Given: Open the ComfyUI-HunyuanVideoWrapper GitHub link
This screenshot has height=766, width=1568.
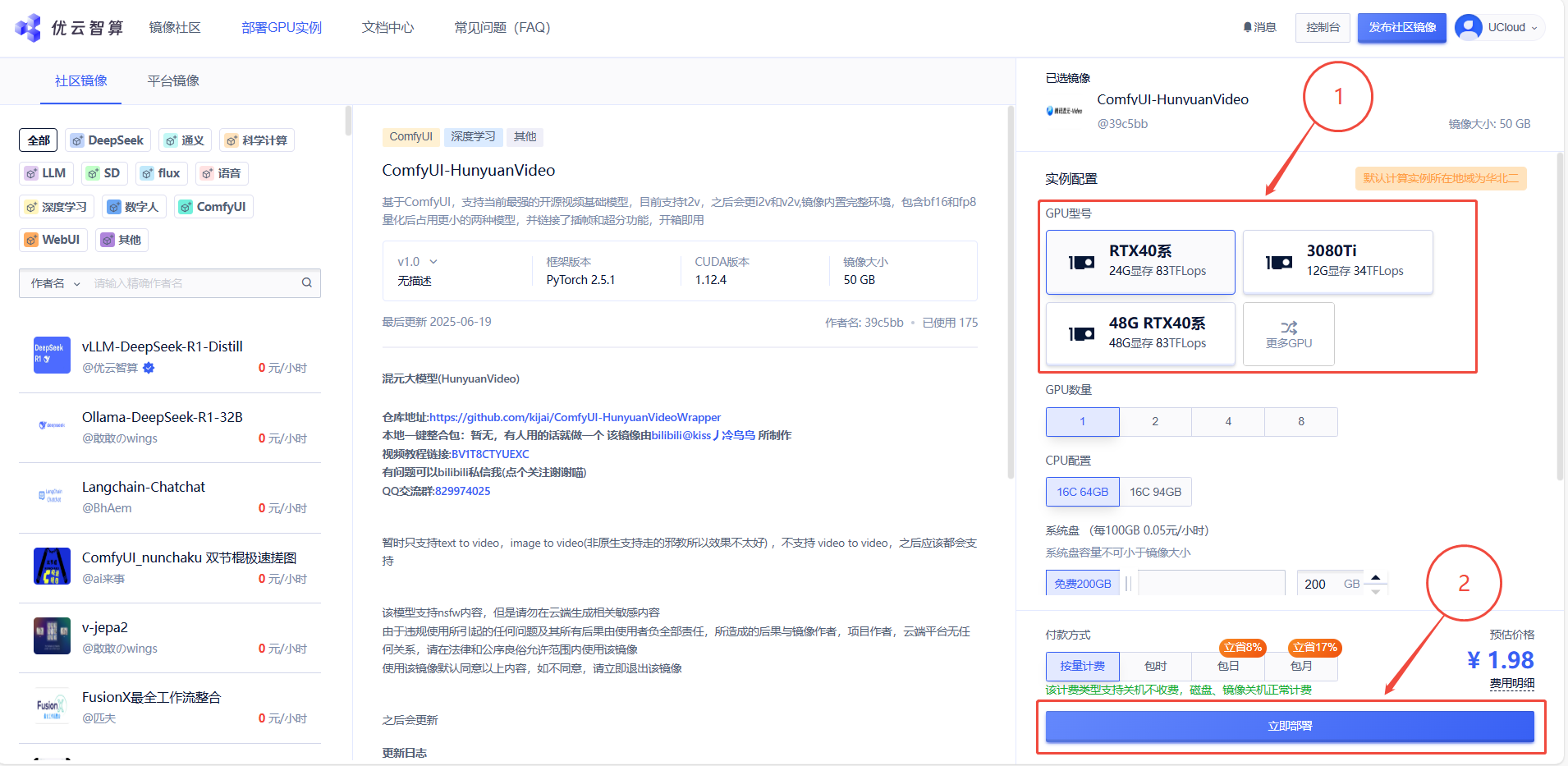Looking at the screenshot, I should coord(575,417).
